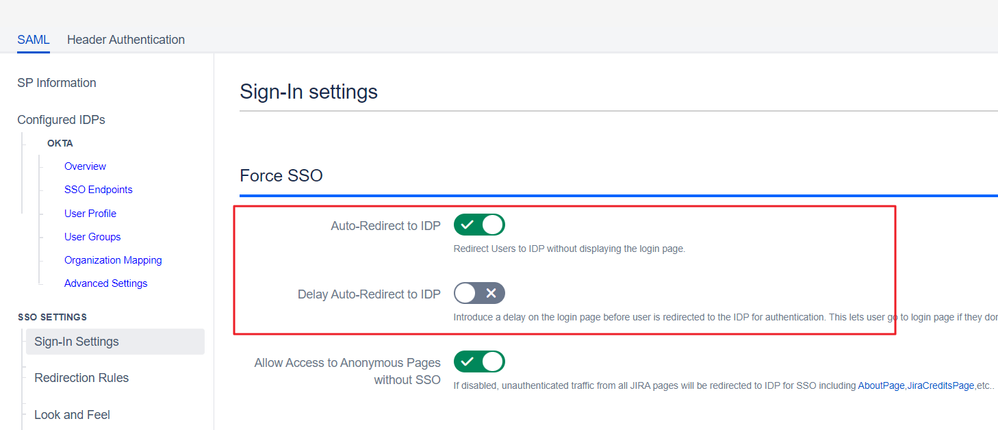Open the User Groups link

92,237
